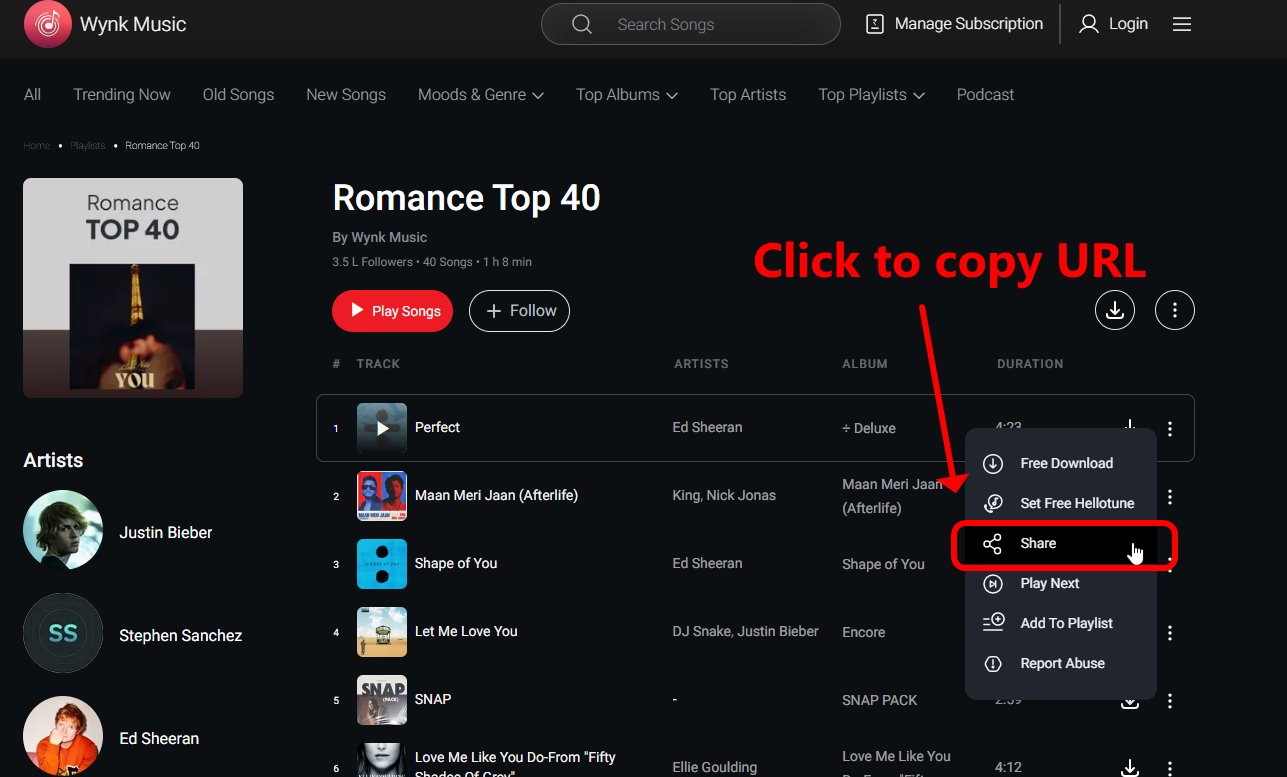This screenshot has height=777, width=1287.
Task: Click King, Nick Jonas artist text
Action: 724,496
